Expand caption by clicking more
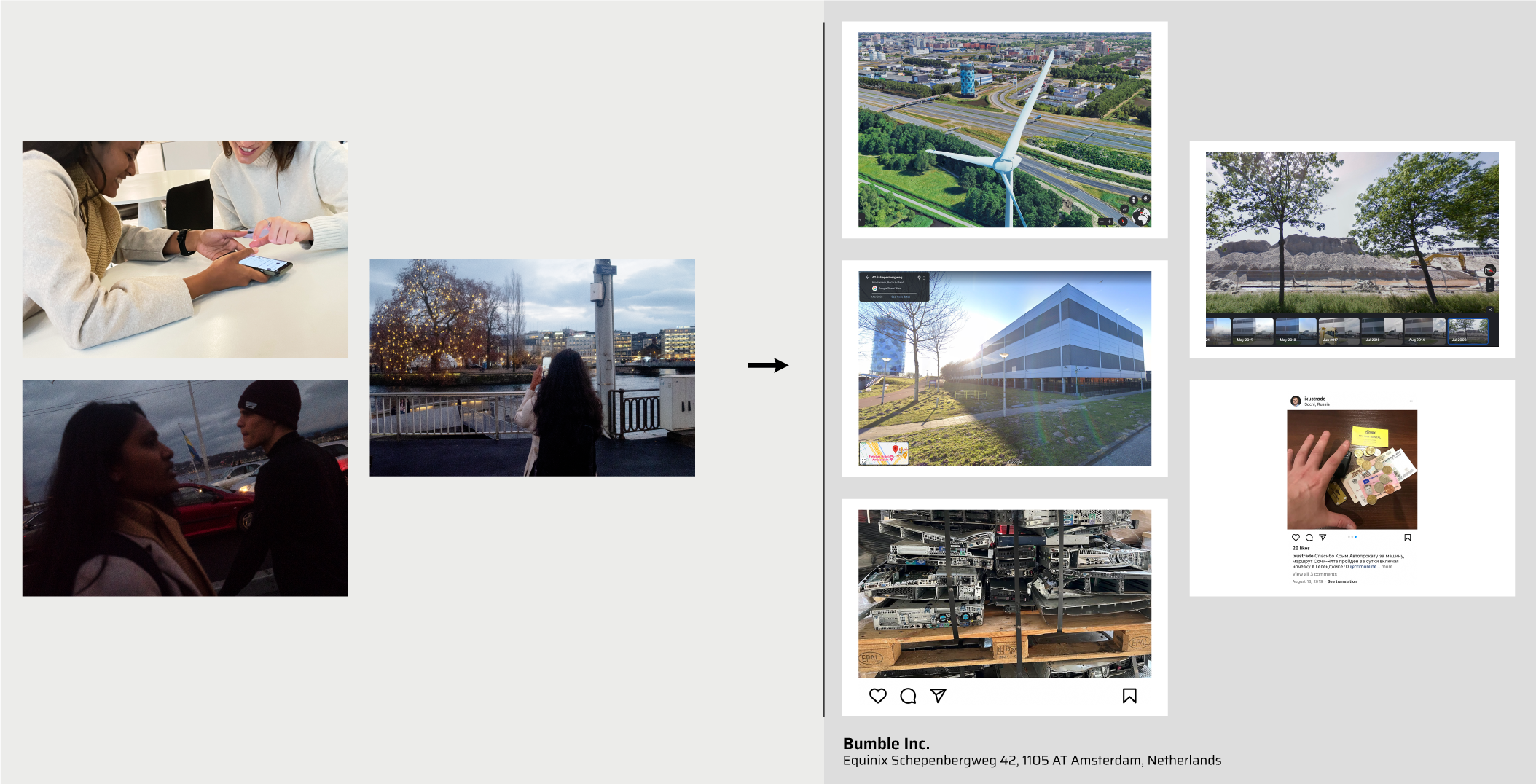Screen dimensions: 1536x784 coord(1387,566)
